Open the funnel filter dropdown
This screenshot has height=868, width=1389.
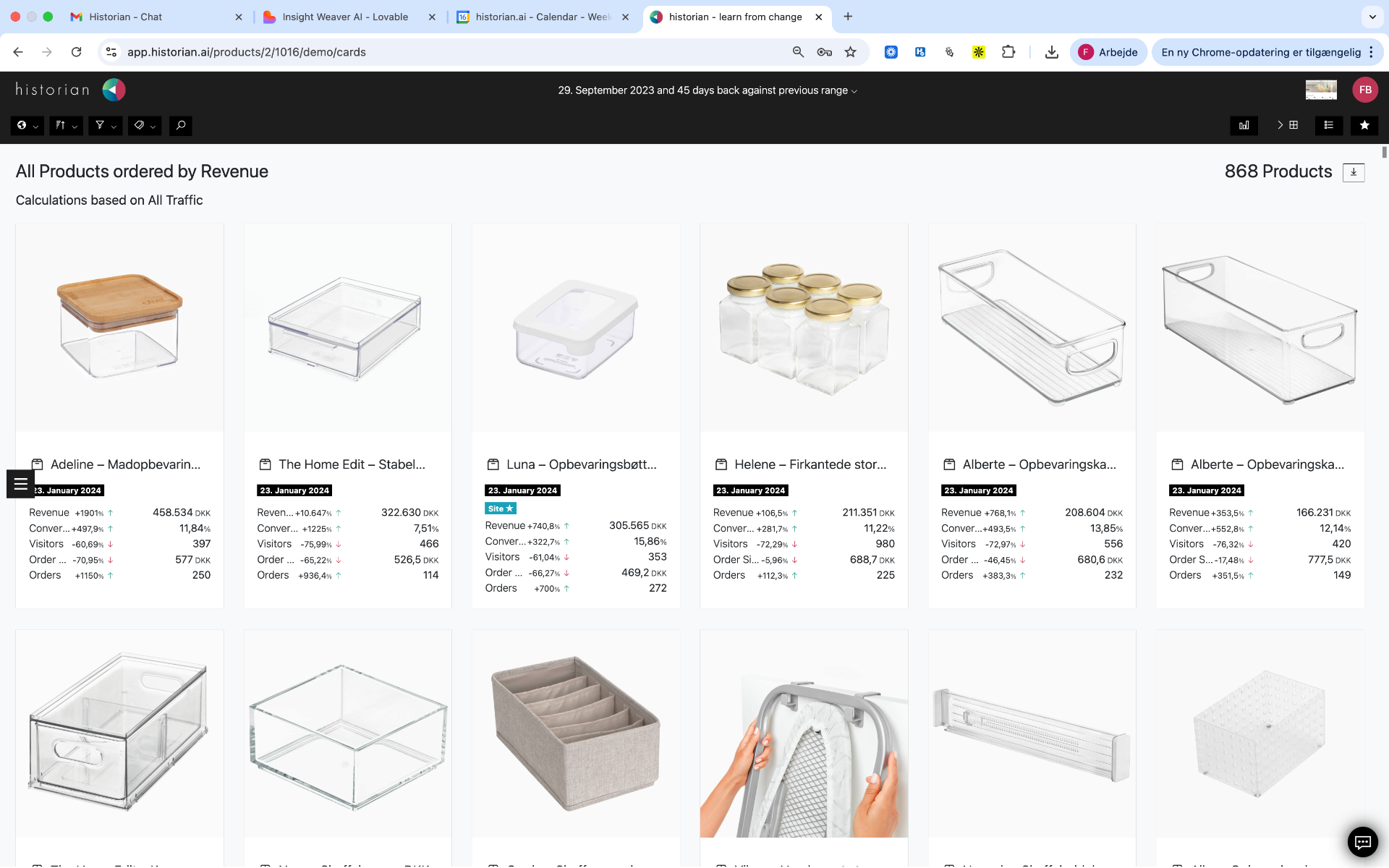(x=105, y=126)
